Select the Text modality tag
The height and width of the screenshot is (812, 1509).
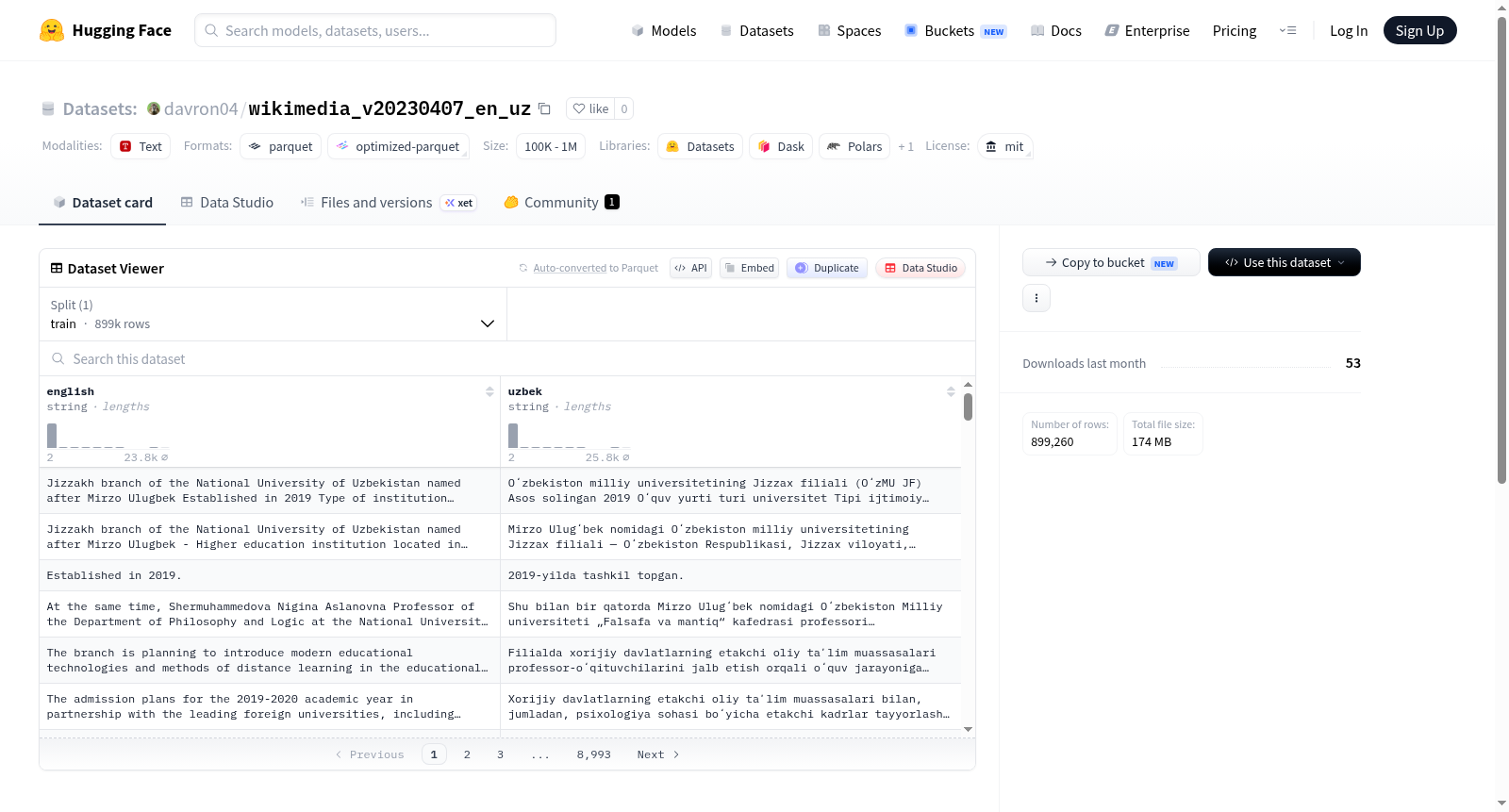tap(141, 146)
